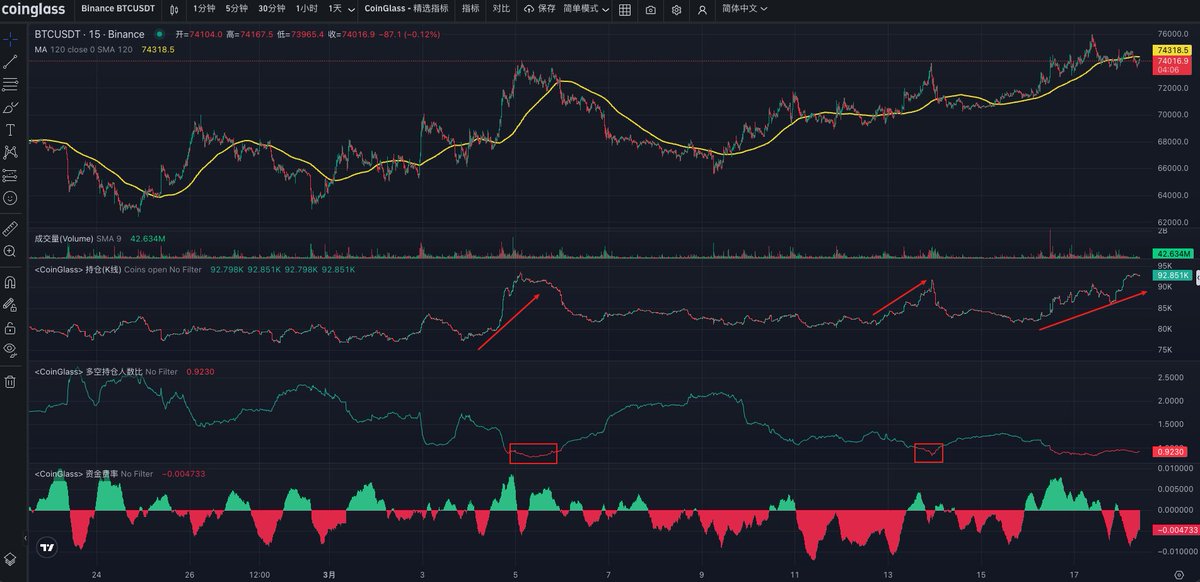Take a snapshot with camera icon
Viewport: 1200px width, 582px height.
click(x=651, y=9)
